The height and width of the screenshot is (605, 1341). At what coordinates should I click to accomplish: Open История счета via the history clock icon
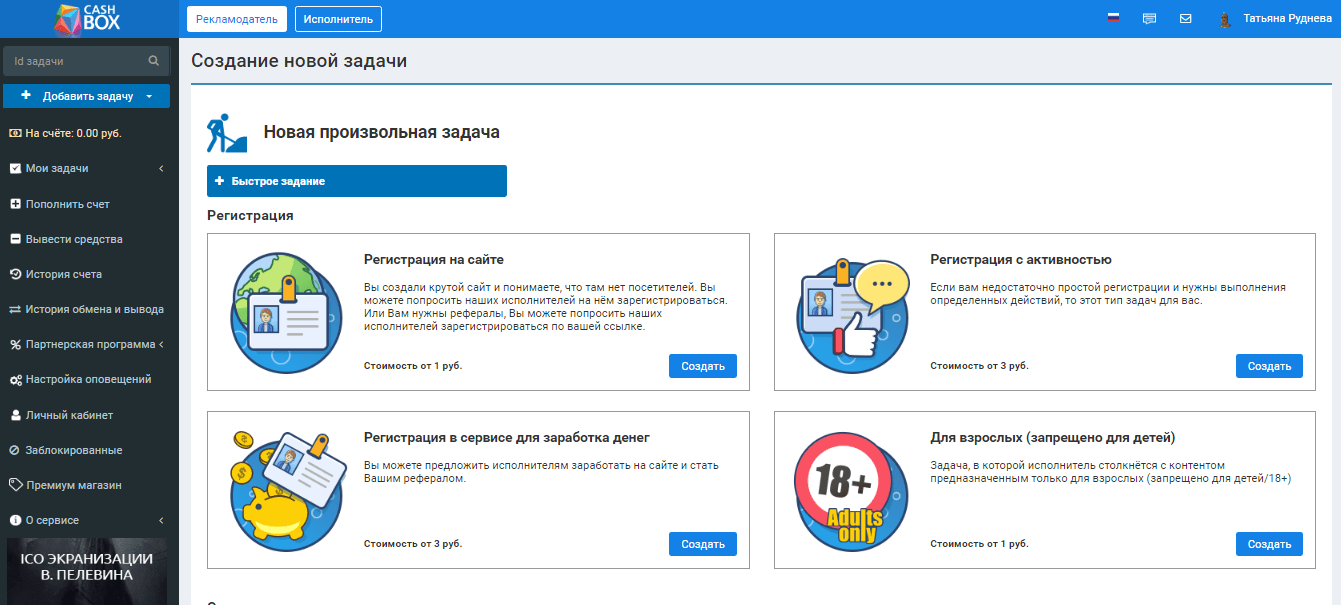14,274
